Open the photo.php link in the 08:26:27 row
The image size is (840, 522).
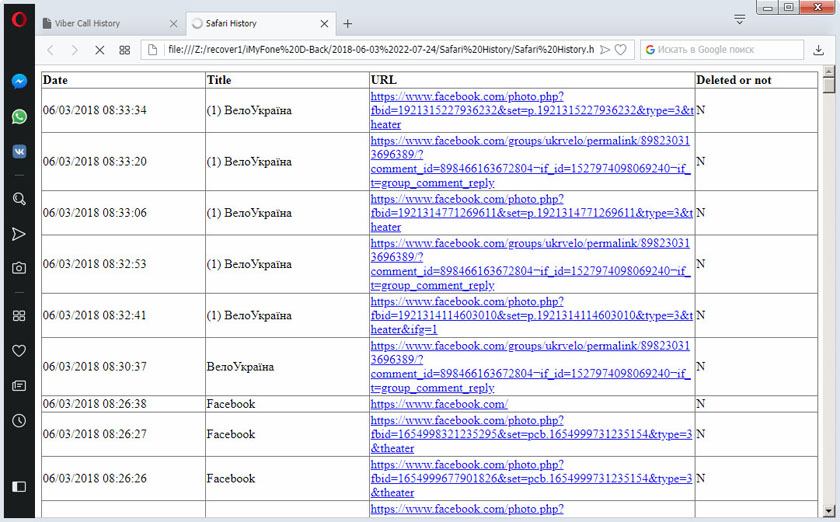pyautogui.click(x=531, y=434)
